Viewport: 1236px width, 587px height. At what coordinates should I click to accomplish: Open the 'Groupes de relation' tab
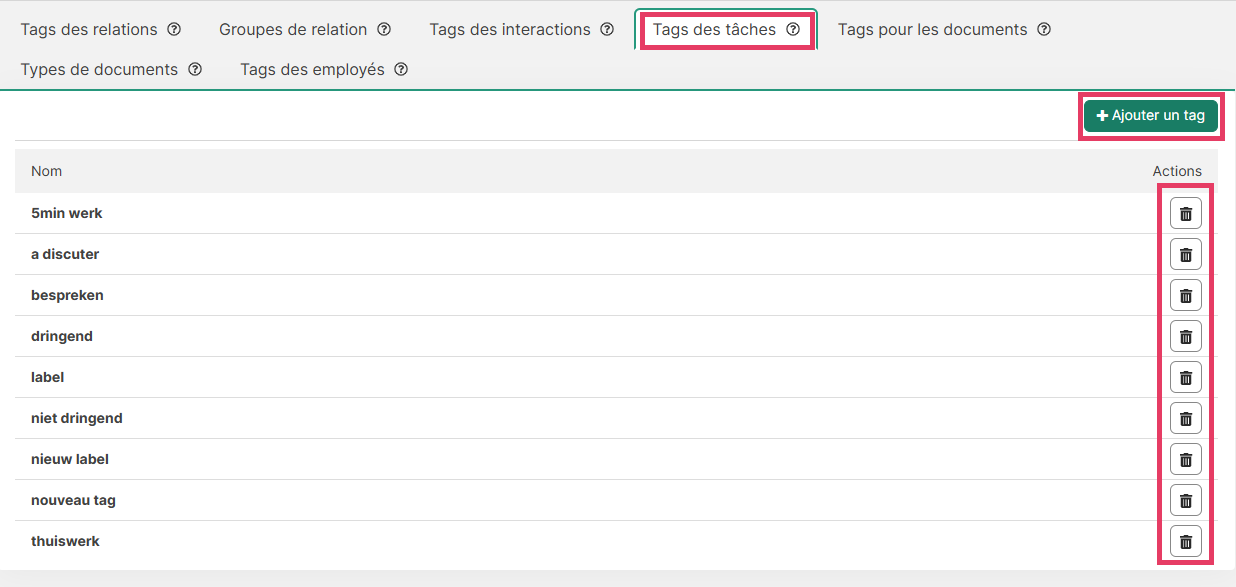(x=293, y=29)
